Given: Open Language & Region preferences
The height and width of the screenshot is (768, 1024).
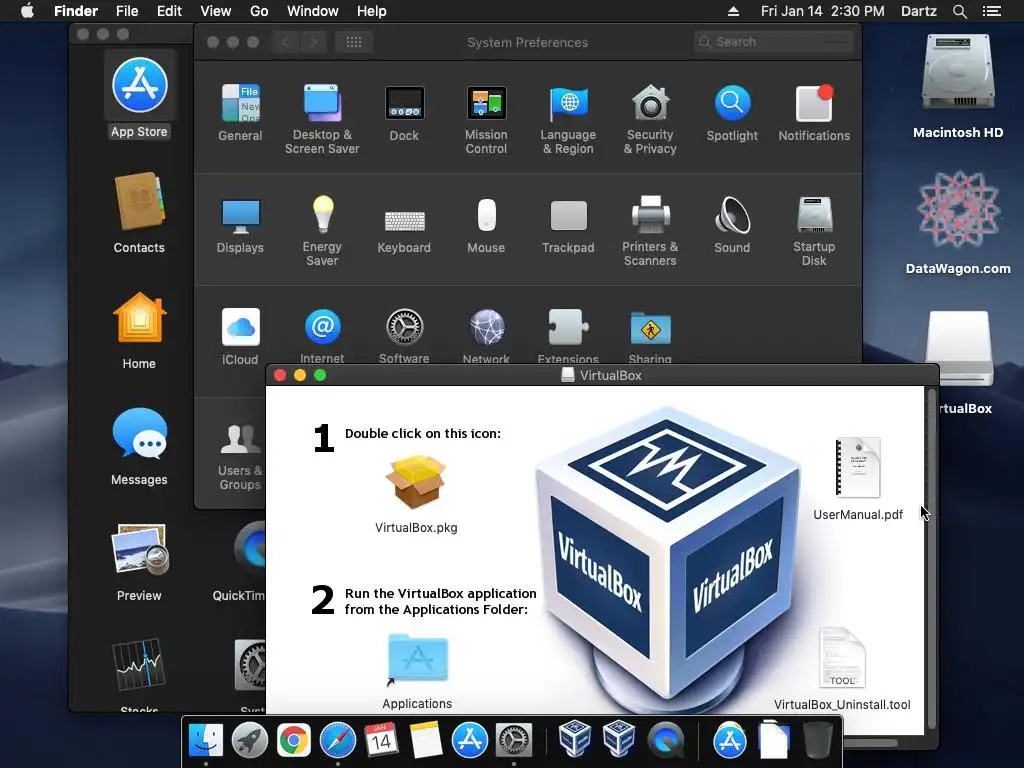Looking at the screenshot, I should (x=568, y=120).
